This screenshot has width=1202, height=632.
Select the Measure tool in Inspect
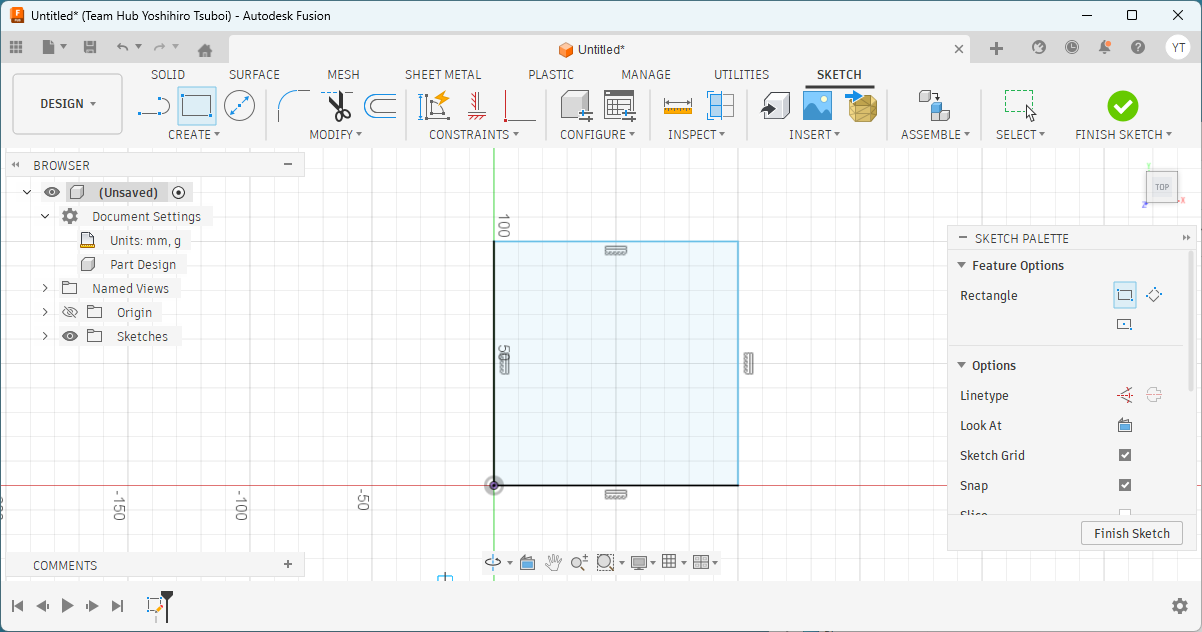677,105
